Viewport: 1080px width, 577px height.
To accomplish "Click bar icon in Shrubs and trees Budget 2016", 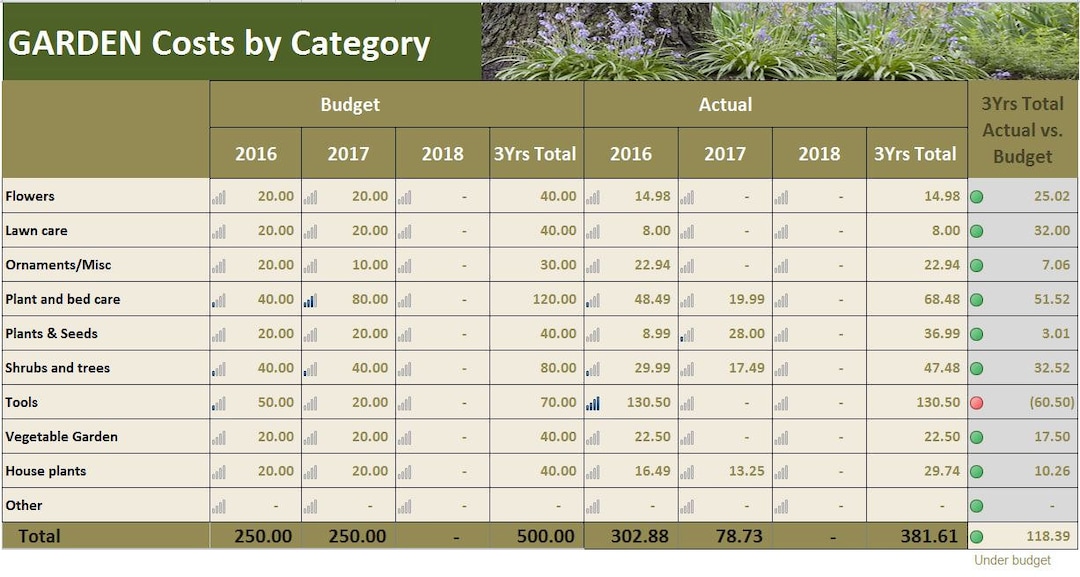I will [x=218, y=369].
